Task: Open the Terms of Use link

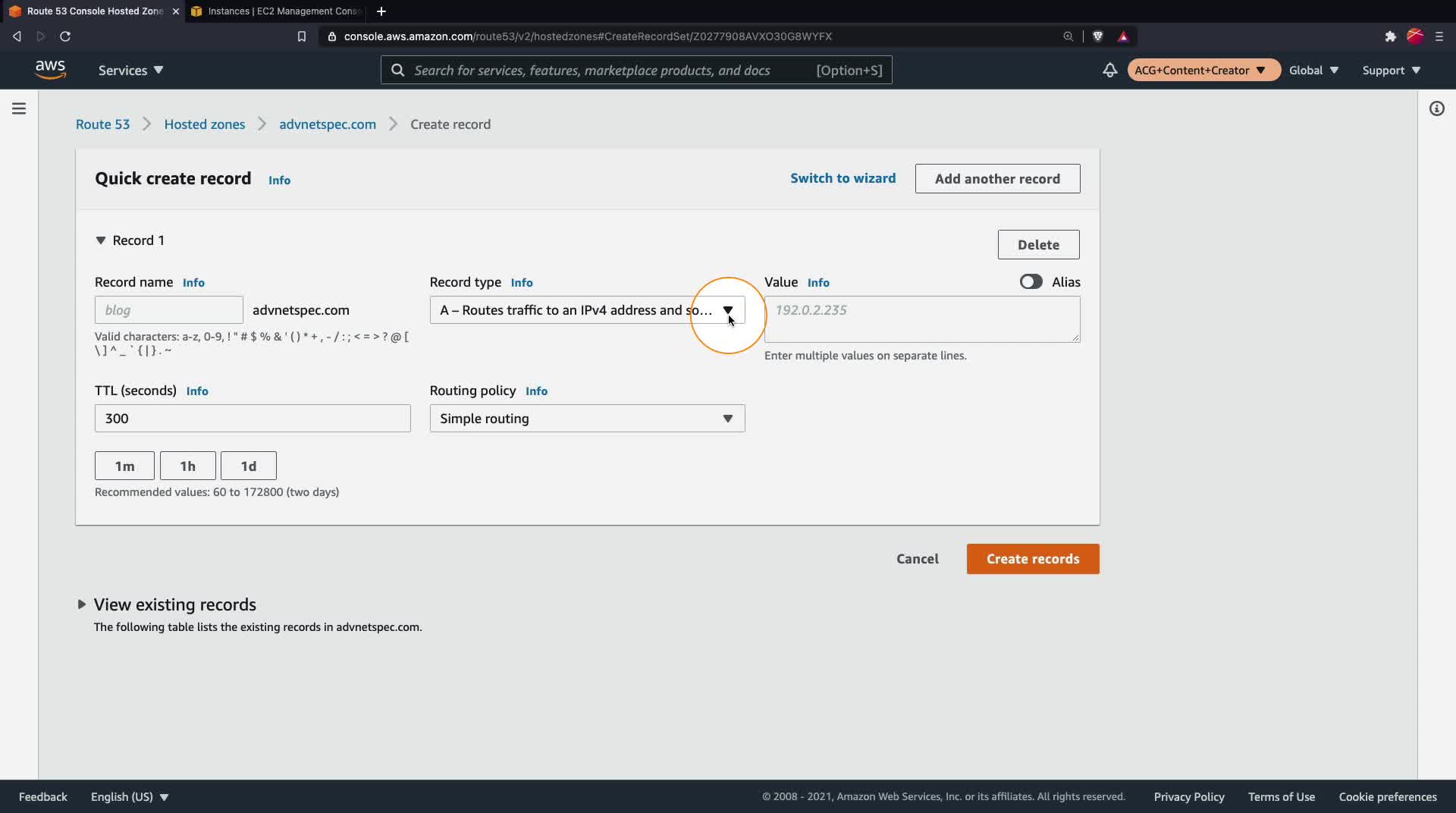Action: point(1282,796)
